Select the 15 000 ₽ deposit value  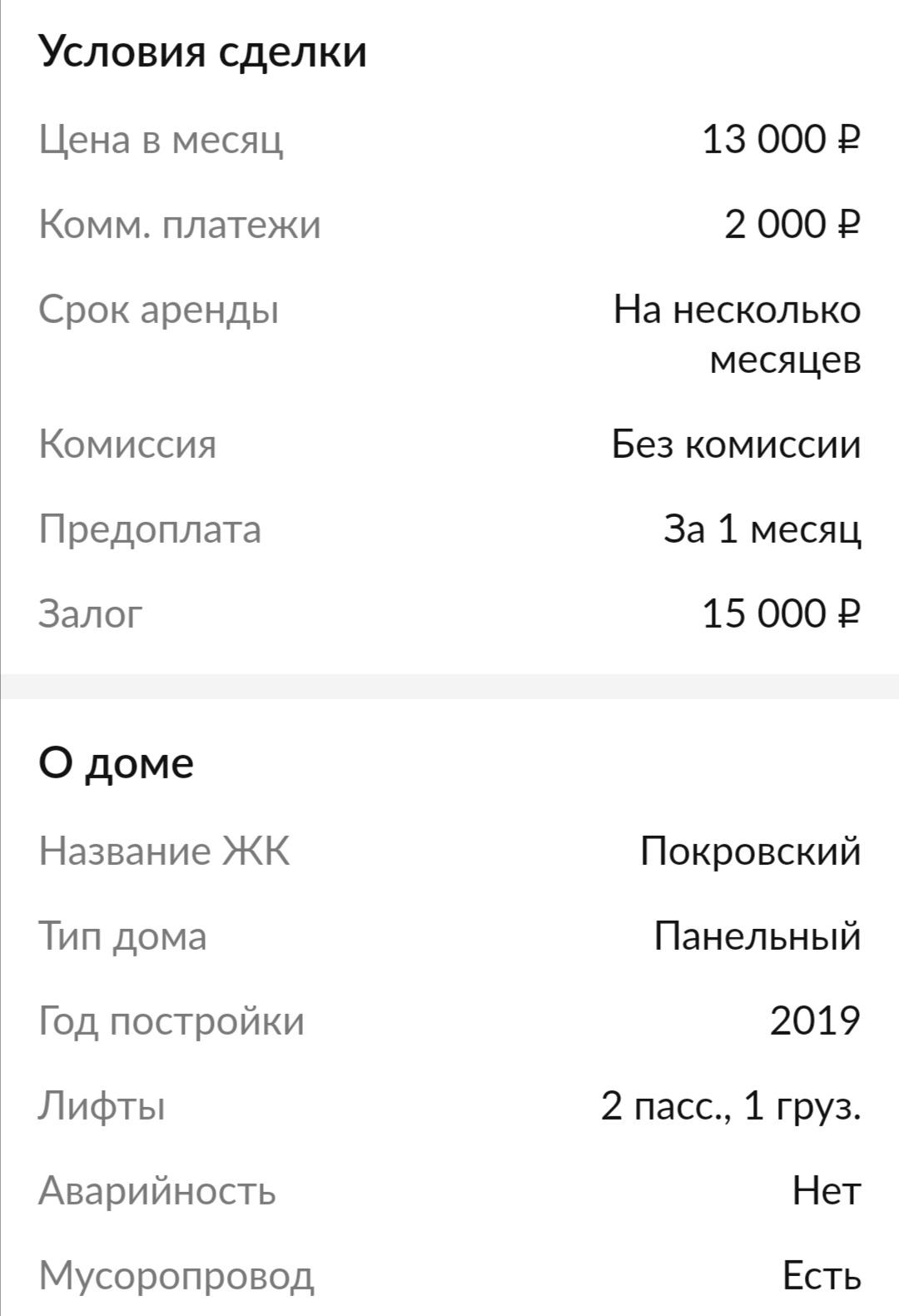tap(781, 614)
